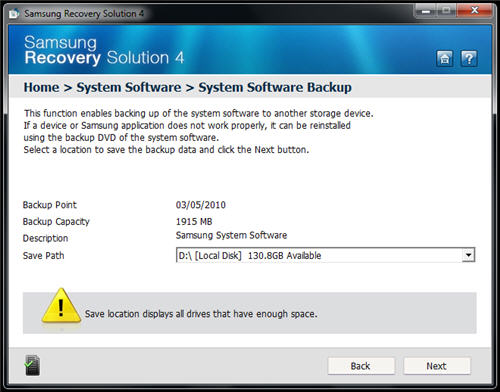This screenshot has height=392, width=500.
Task: Open Help with the question mark icon
Action: point(469,59)
